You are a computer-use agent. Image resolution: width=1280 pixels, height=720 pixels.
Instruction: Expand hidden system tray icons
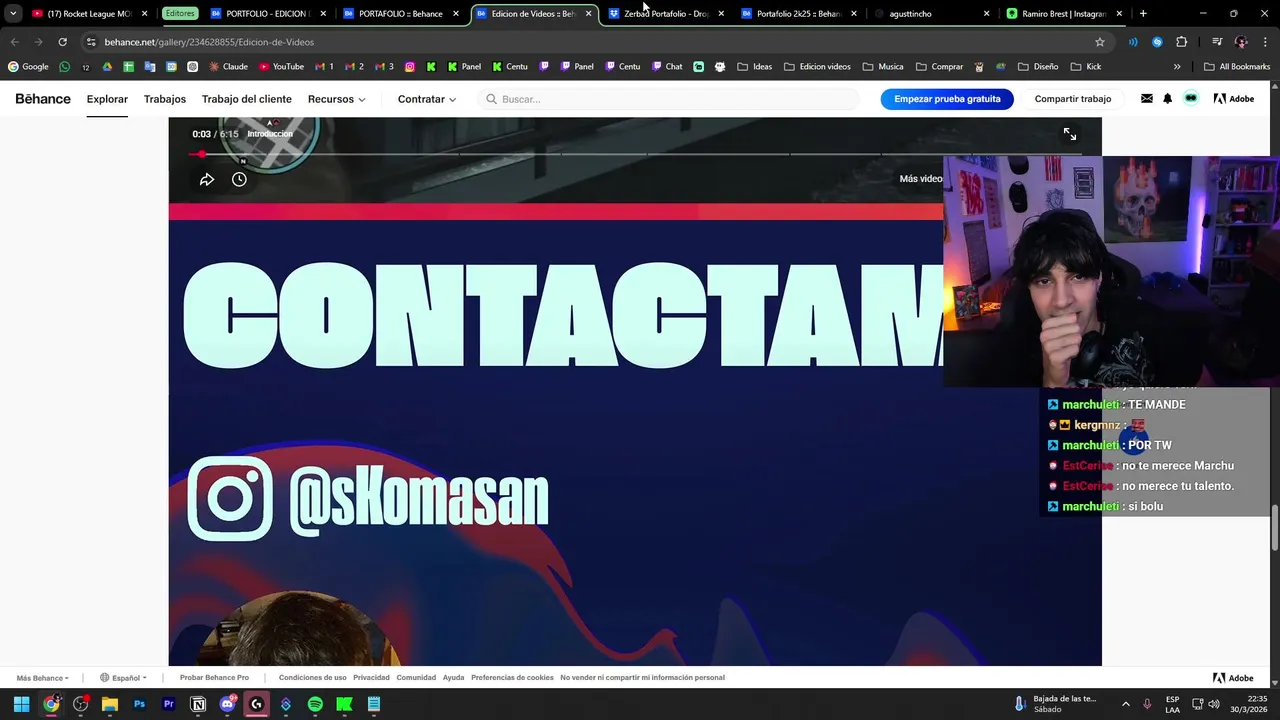(x=1125, y=704)
